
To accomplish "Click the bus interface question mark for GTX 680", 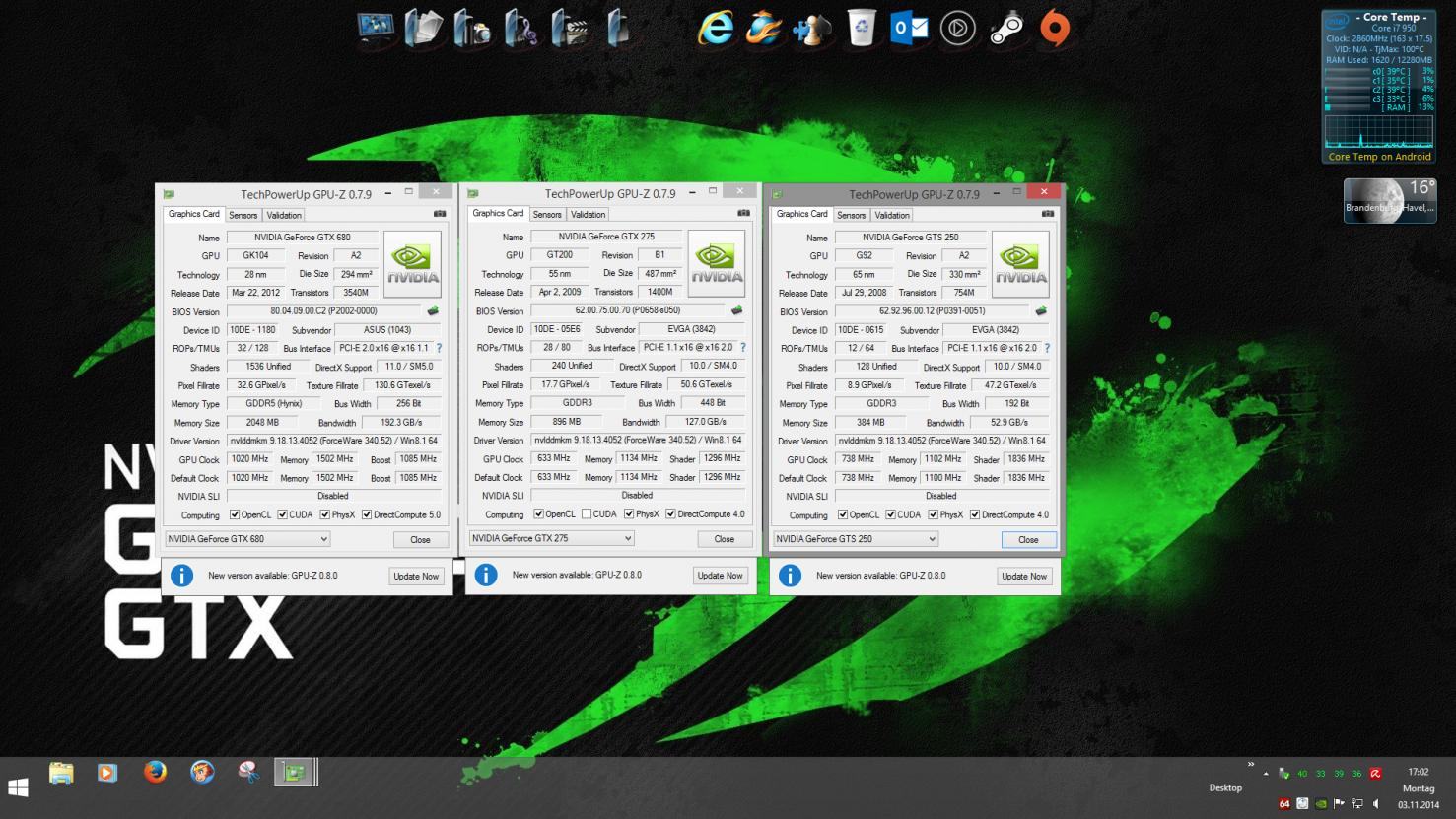I will pyautogui.click(x=439, y=348).
